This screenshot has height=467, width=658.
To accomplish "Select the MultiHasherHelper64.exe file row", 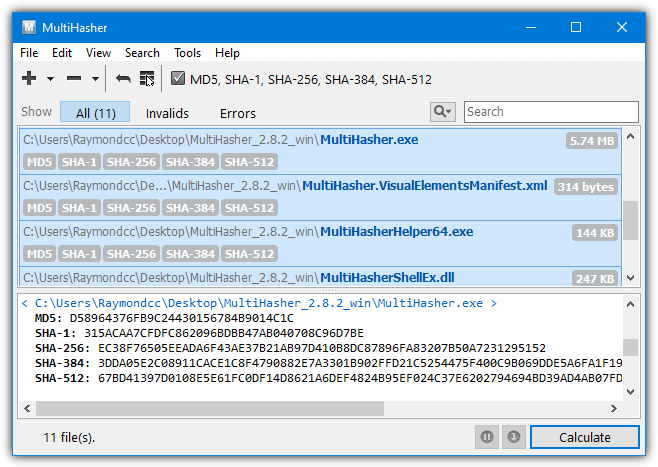I will click(x=321, y=243).
